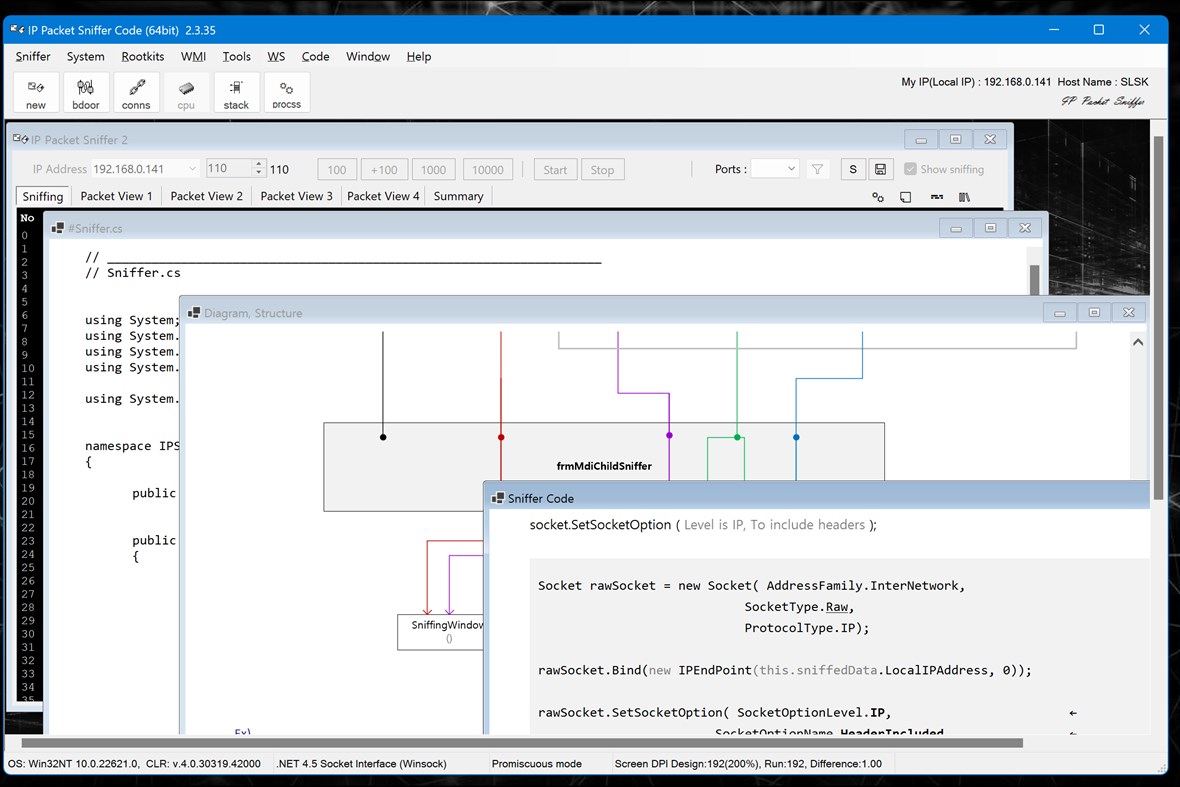This screenshot has height=787, width=1180.
Task: Open the System menu
Action: [86, 56]
